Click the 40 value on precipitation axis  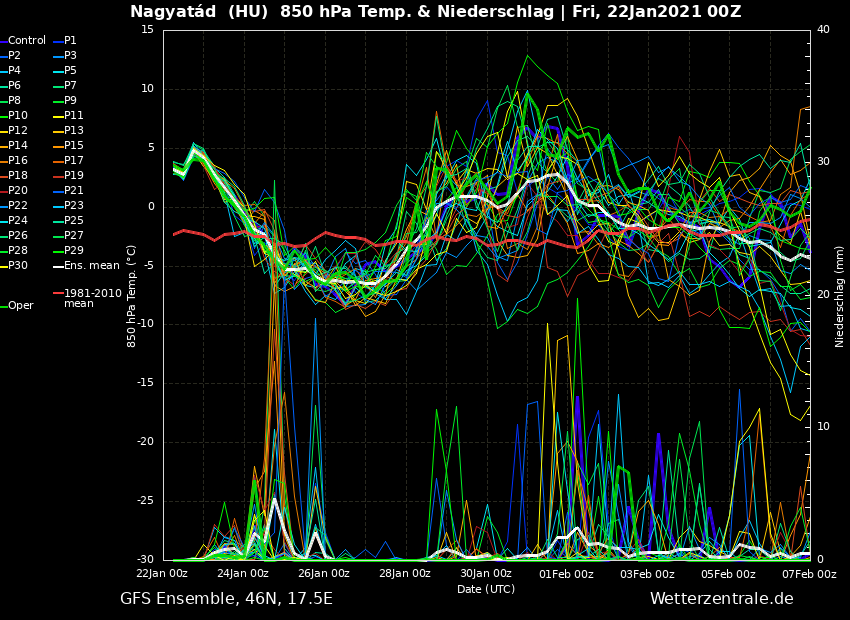tap(823, 30)
